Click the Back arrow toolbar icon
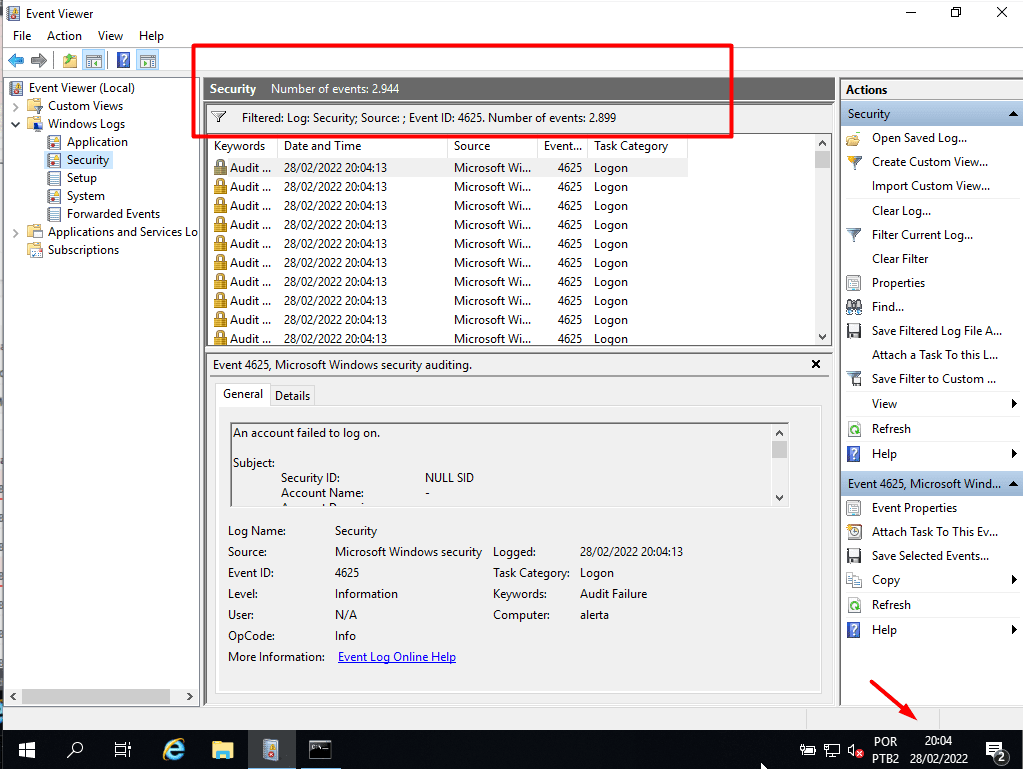1023x769 pixels. coord(16,61)
